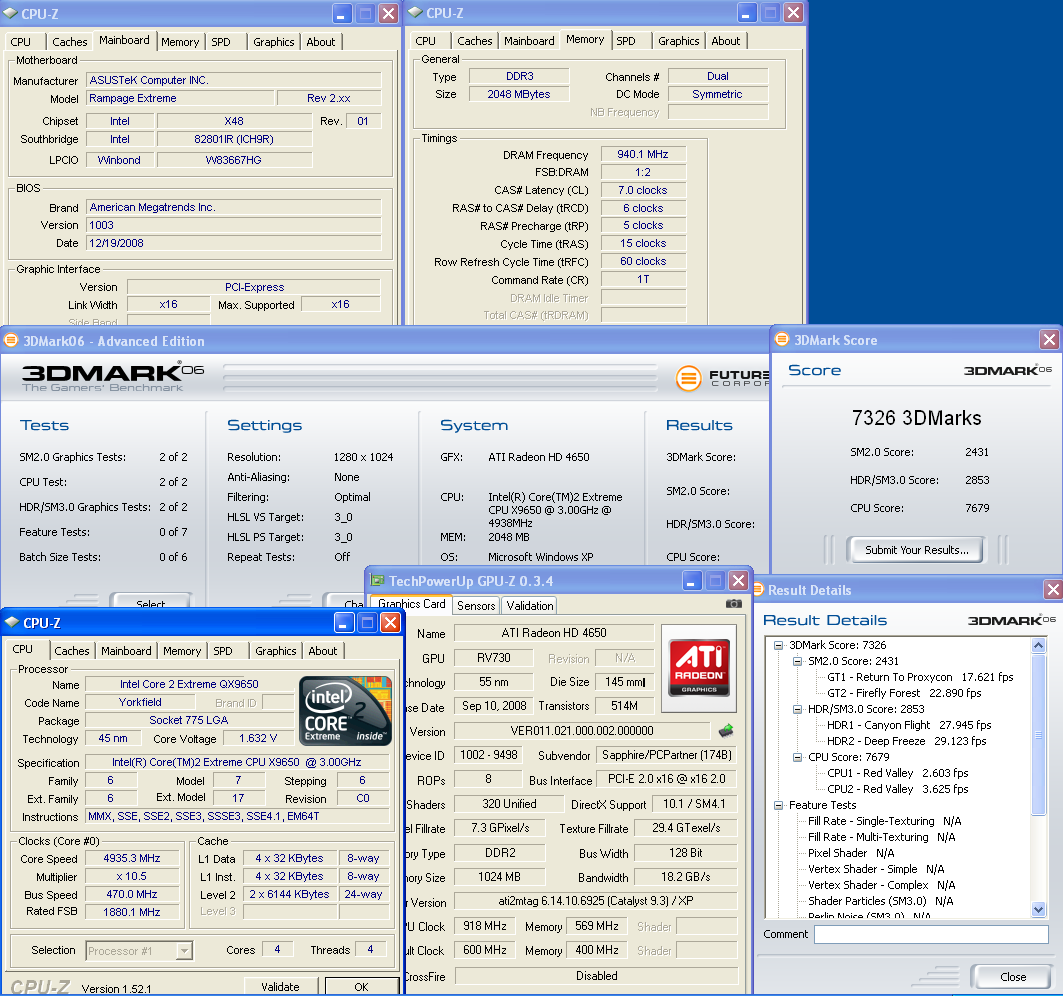Click the 3DMark06 Advanced Edition title bar icon
Viewport: 1063px width, 996px height.
(x=11, y=340)
